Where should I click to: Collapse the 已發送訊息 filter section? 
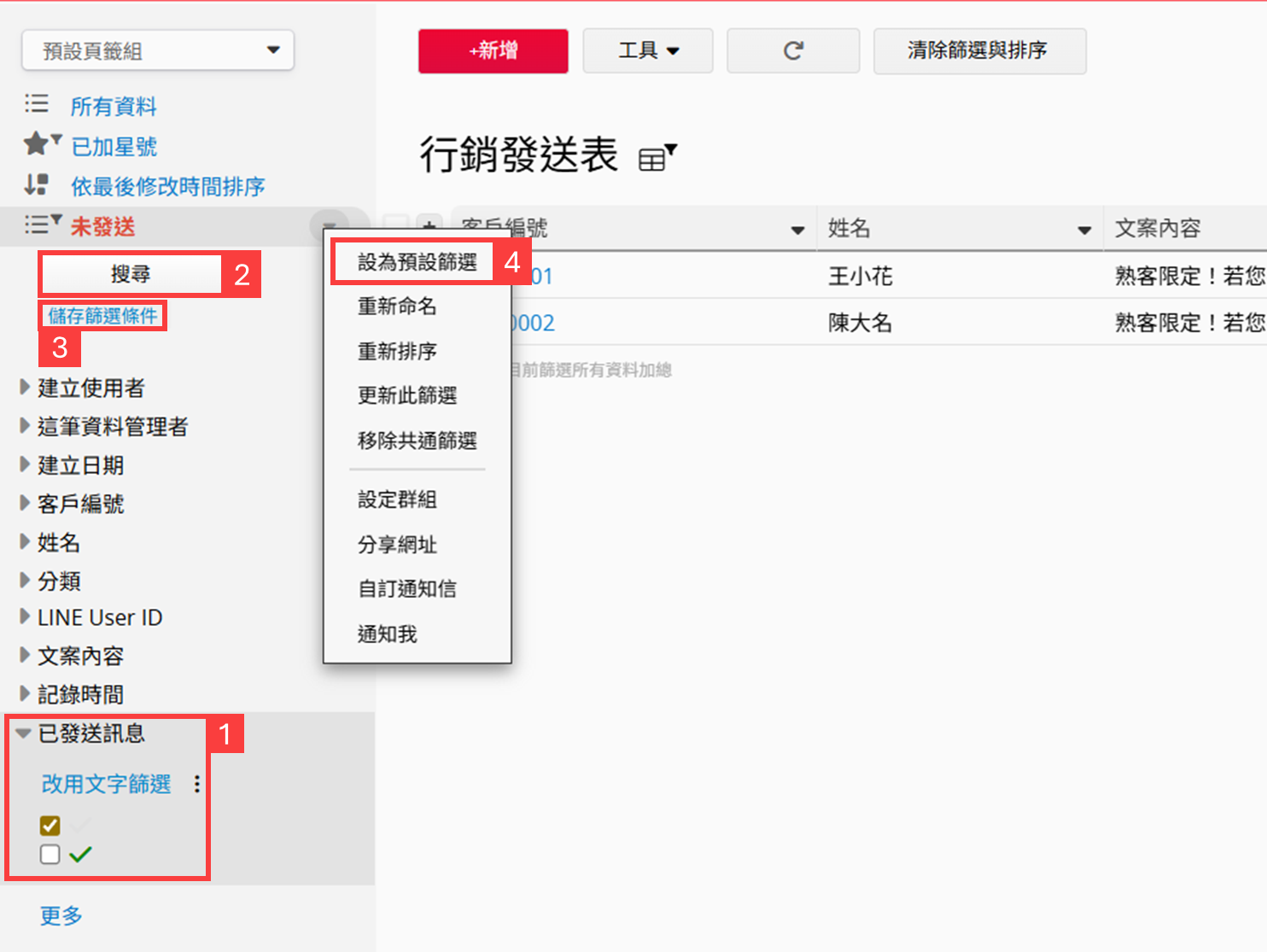(24, 733)
